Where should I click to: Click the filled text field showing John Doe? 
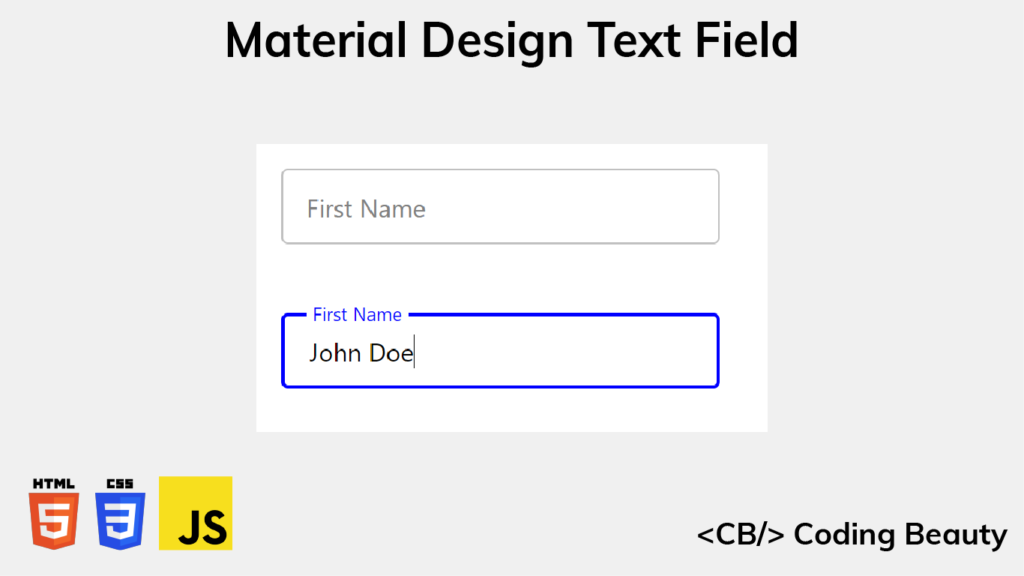[500, 351]
